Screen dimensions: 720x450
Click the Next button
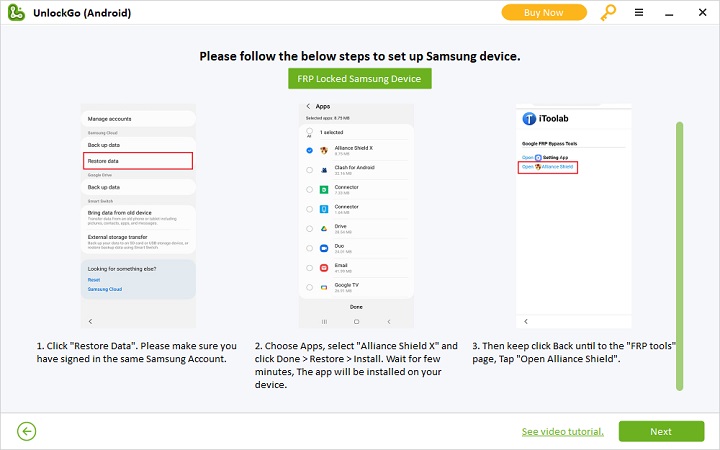pos(661,431)
